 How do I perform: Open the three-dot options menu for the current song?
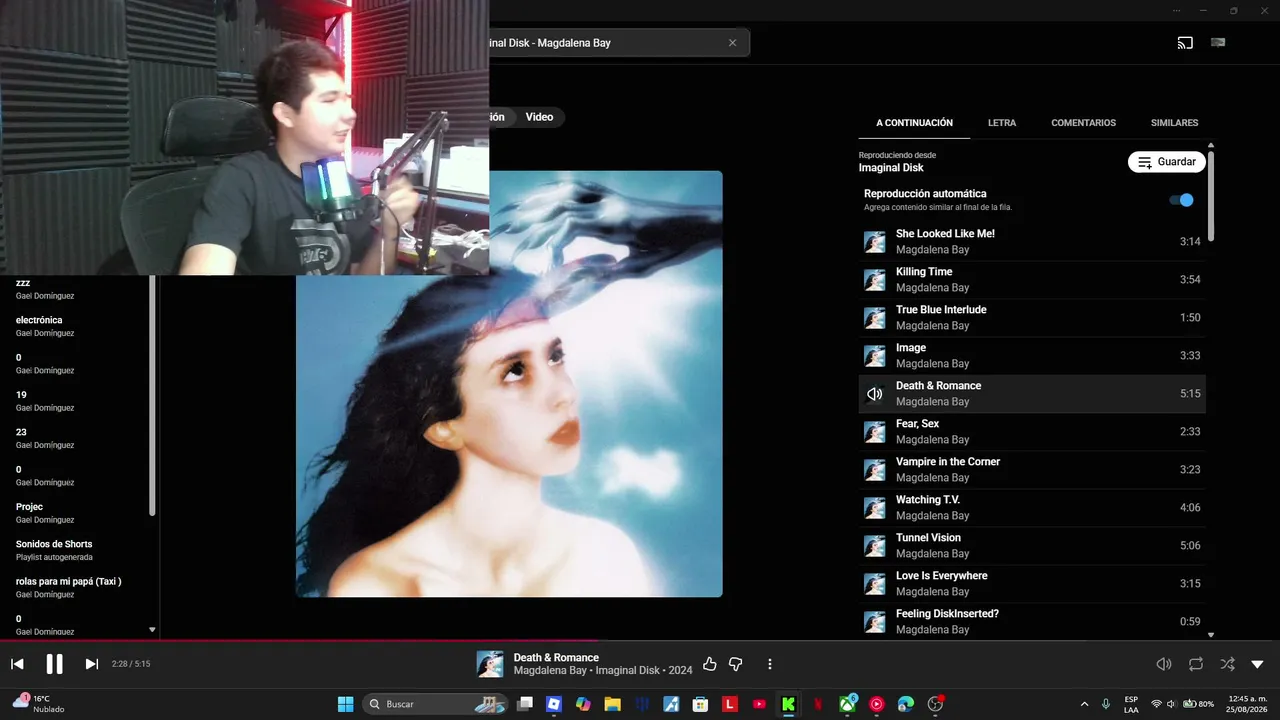pos(770,664)
